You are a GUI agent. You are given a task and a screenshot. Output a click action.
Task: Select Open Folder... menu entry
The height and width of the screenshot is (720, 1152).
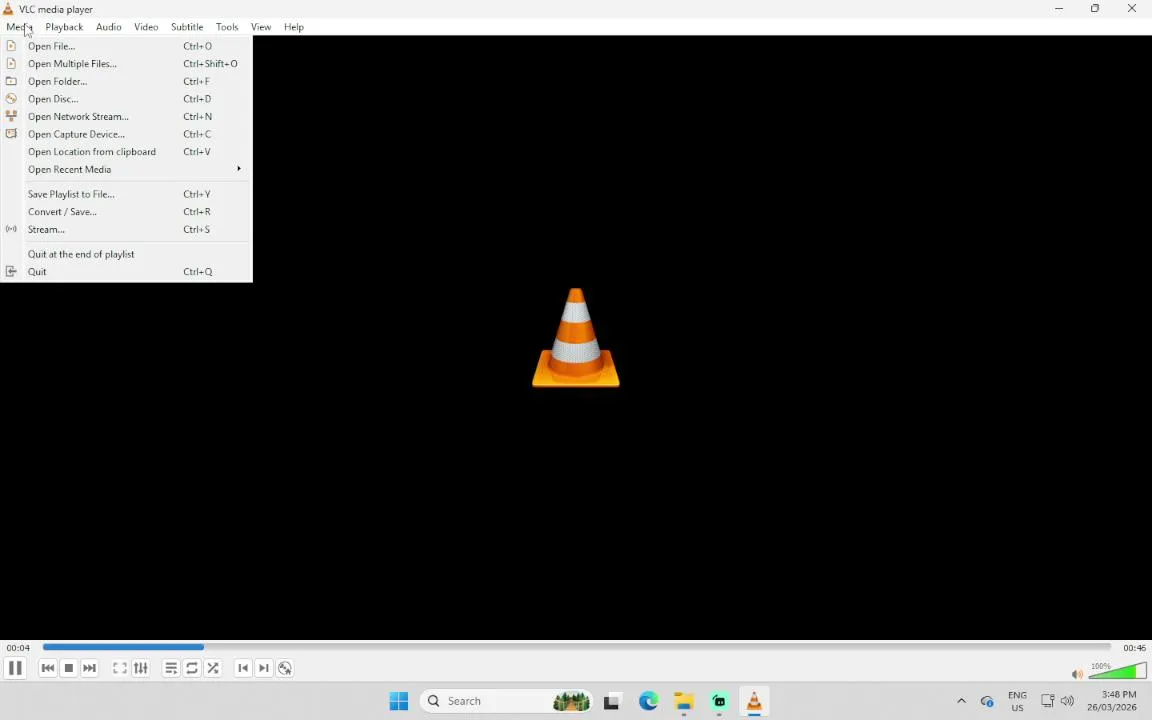pyautogui.click(x=126, y=82)
